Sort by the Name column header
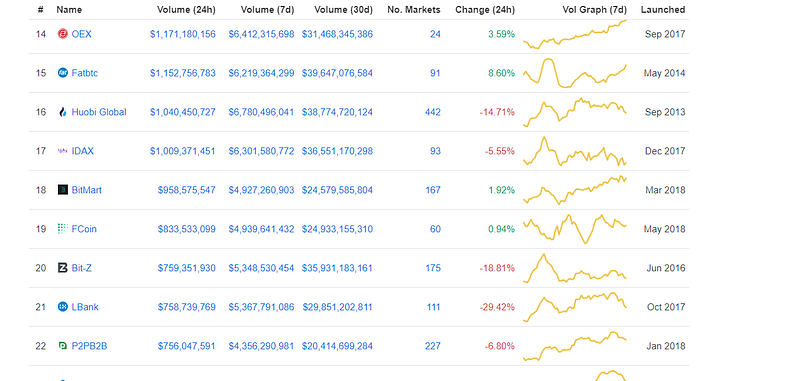Viewport: 800px width, 381px height. 69,10
